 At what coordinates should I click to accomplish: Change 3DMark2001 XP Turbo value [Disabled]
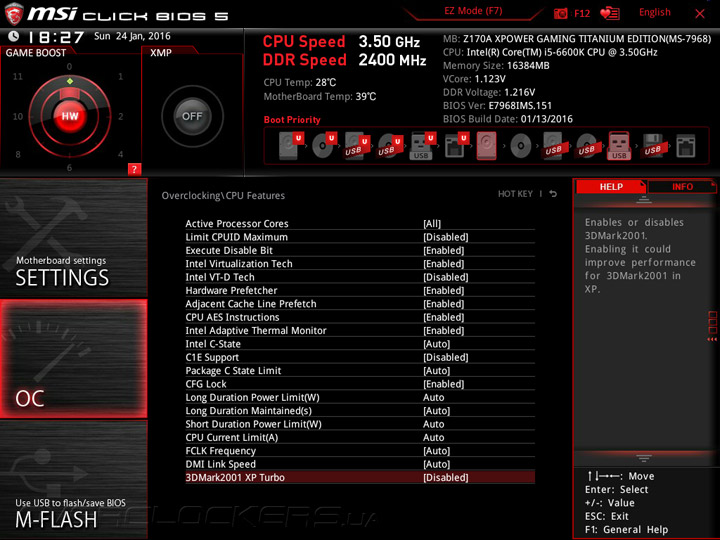click(x=445, y=477)
